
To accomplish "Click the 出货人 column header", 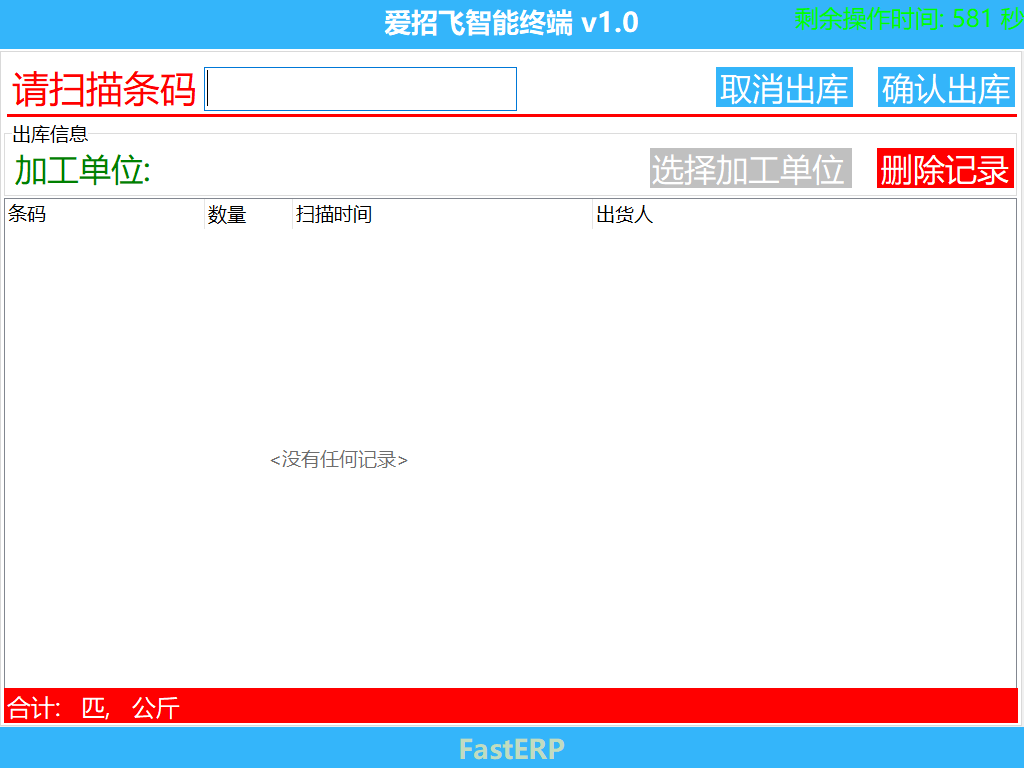I will pyautogui.click(x=804, y=214).
